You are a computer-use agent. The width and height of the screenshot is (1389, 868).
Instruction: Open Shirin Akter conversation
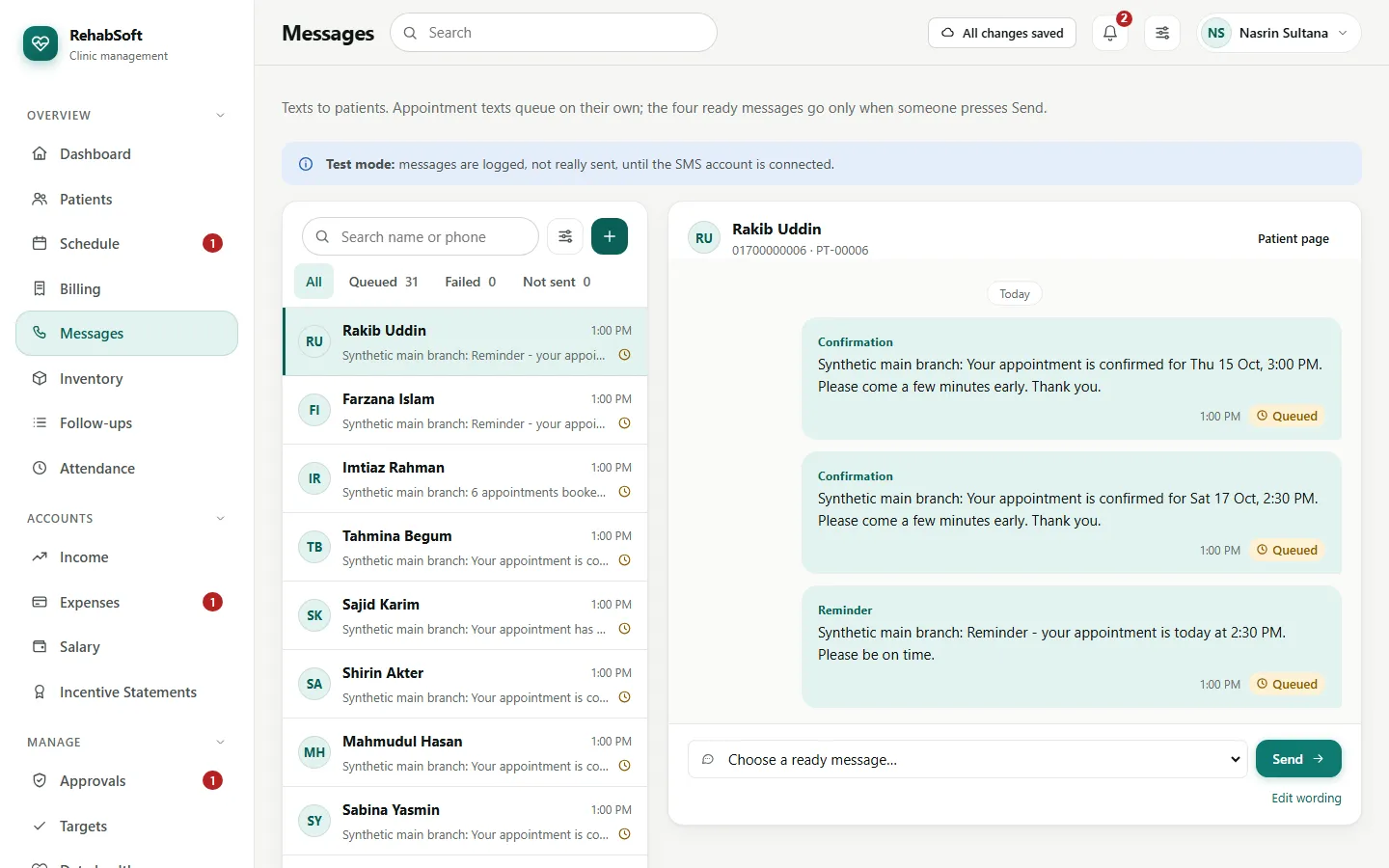465,684
